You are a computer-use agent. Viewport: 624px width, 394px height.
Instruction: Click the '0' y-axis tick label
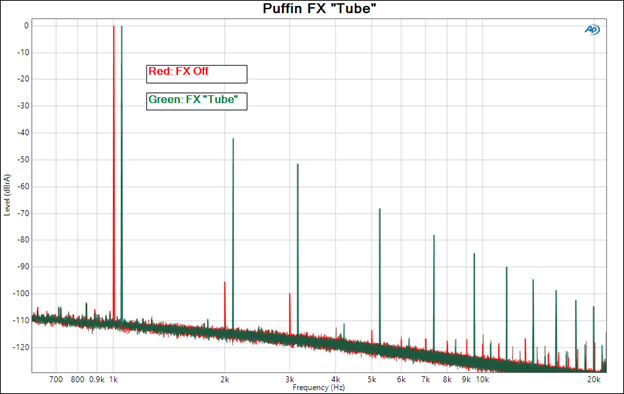click(x=26, y=25)
